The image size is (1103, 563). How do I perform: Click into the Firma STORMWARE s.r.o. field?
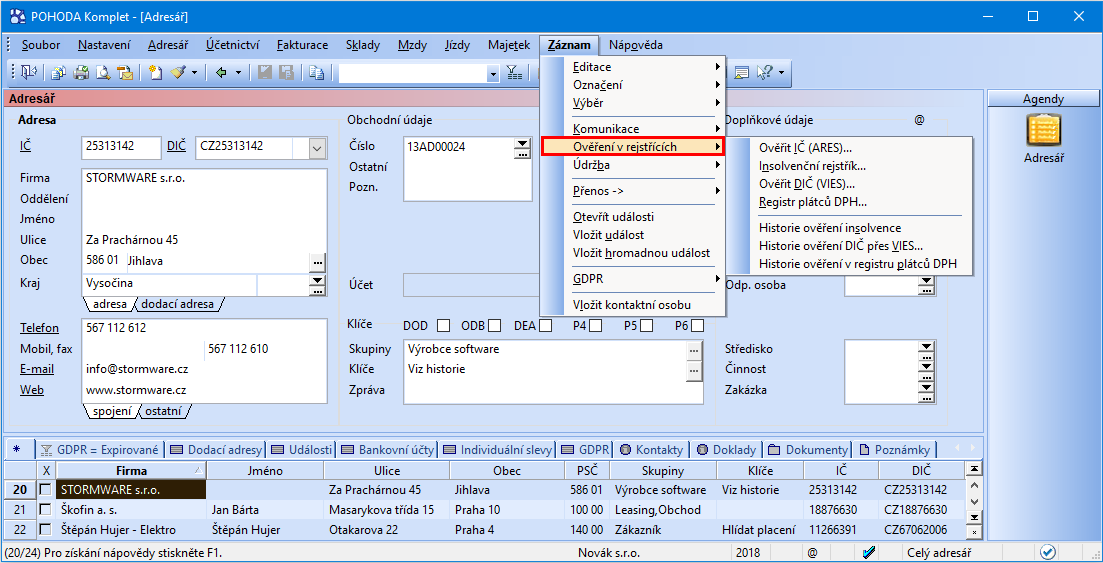pyautogui.click(x=205, y=178)
